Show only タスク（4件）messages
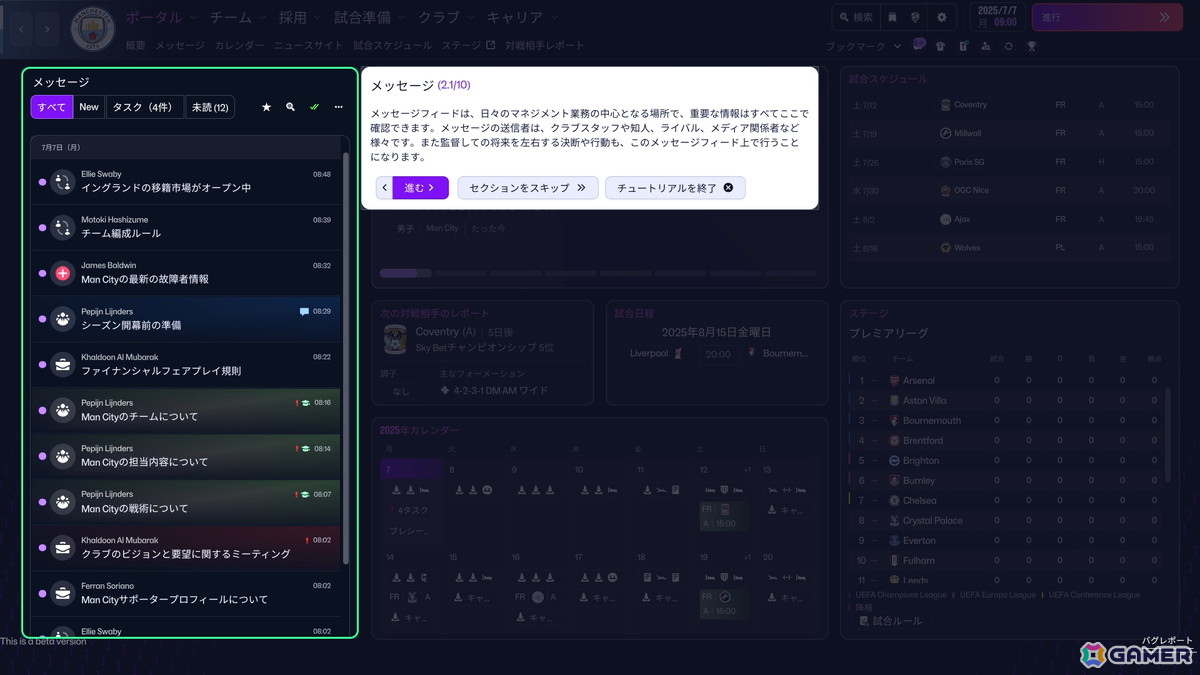The image size is (1200, 675). coord(143,106)
